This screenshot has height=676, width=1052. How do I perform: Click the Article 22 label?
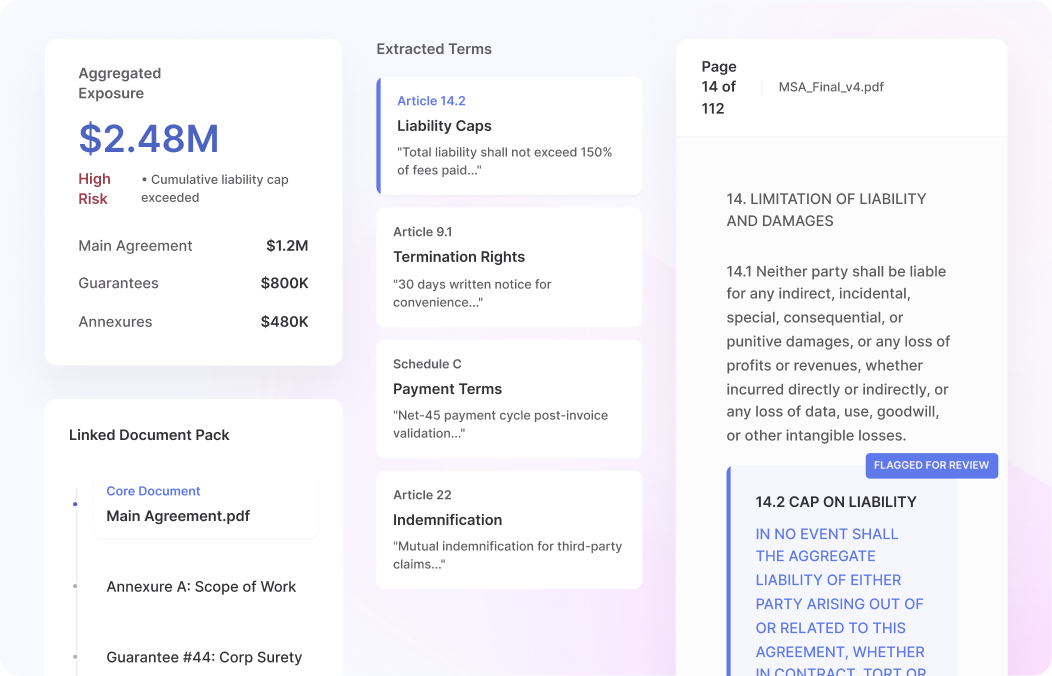[422, 495]
